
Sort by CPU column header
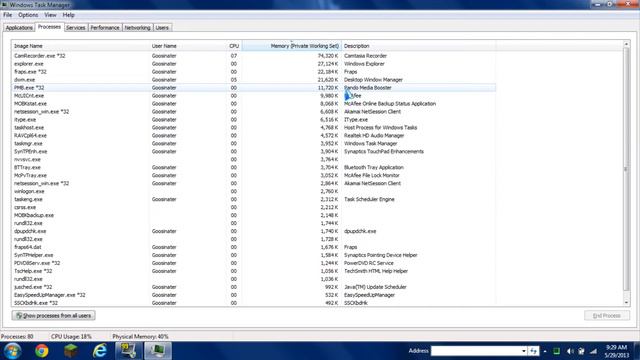(234, 46)
